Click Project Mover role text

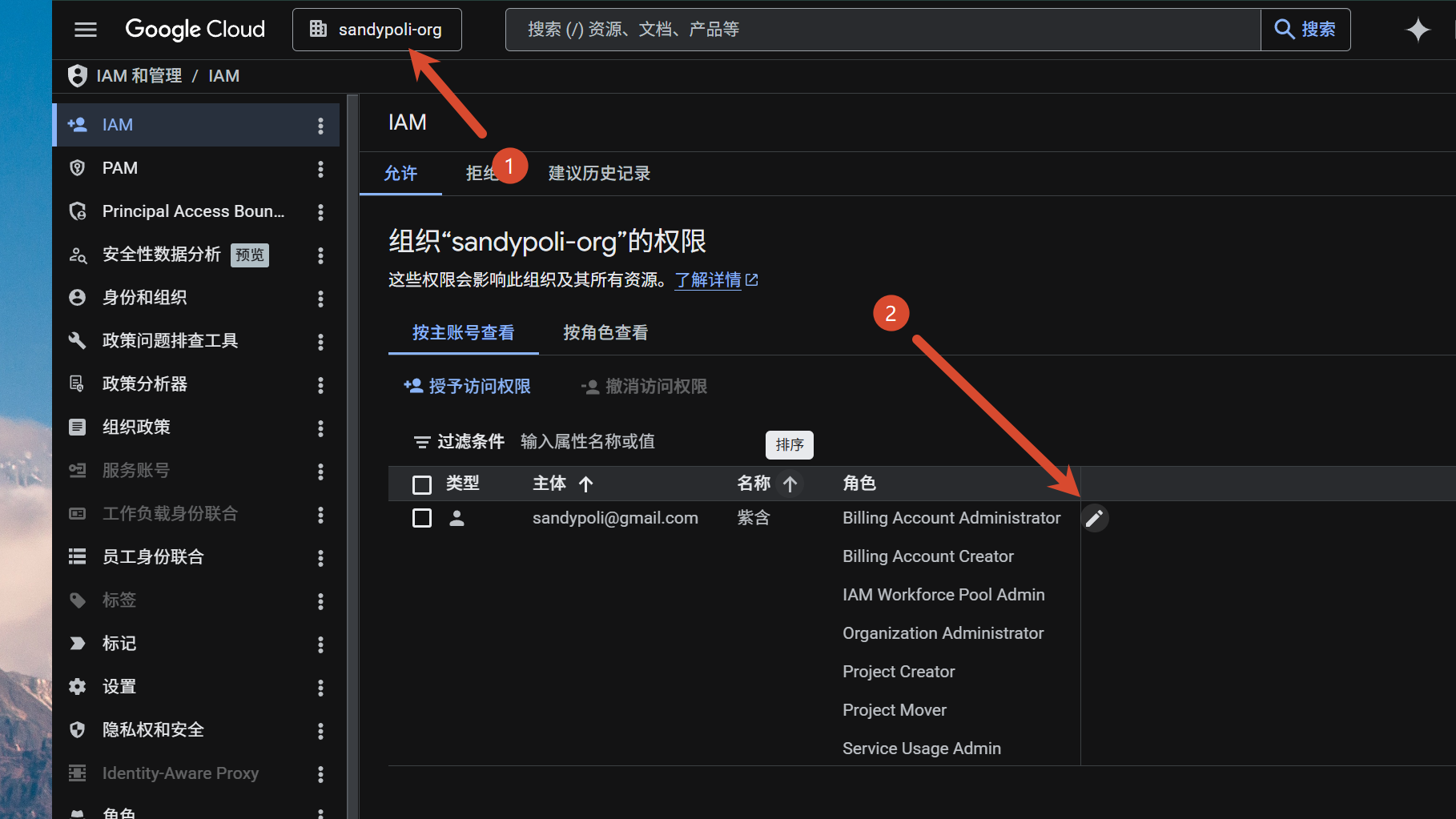895,710
